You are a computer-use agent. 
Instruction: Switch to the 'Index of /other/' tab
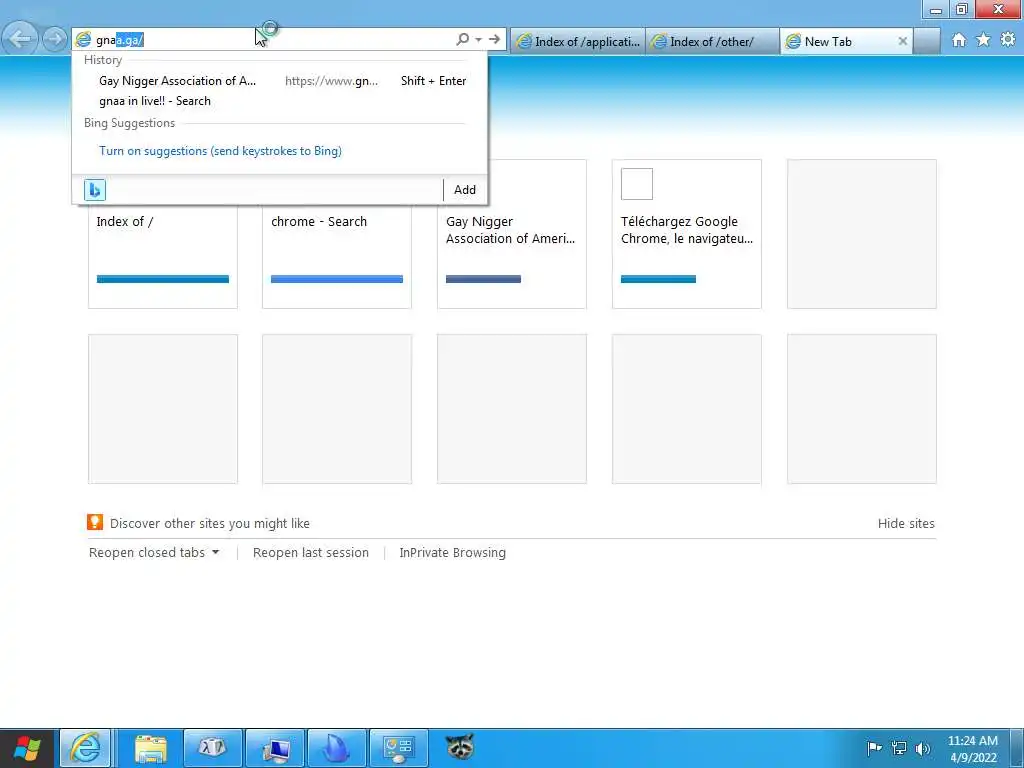712,42
